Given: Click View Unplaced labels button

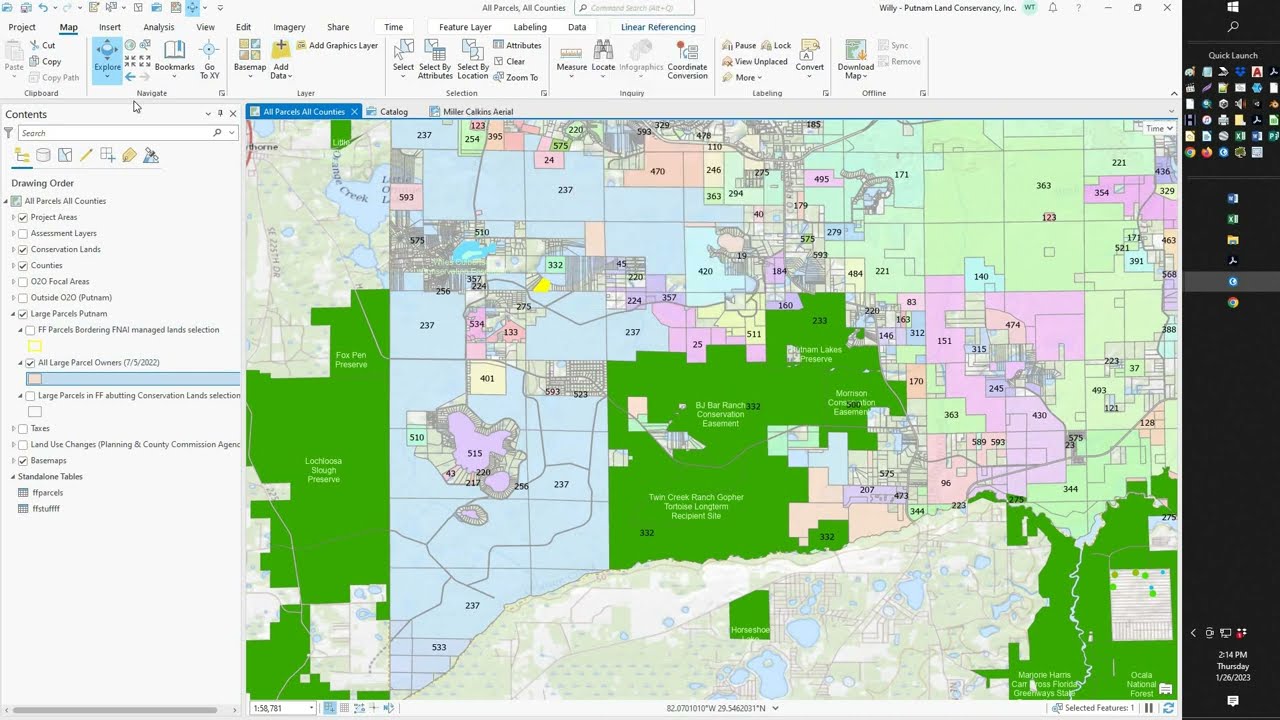Looking at the screenshot, I should [754, 61].
